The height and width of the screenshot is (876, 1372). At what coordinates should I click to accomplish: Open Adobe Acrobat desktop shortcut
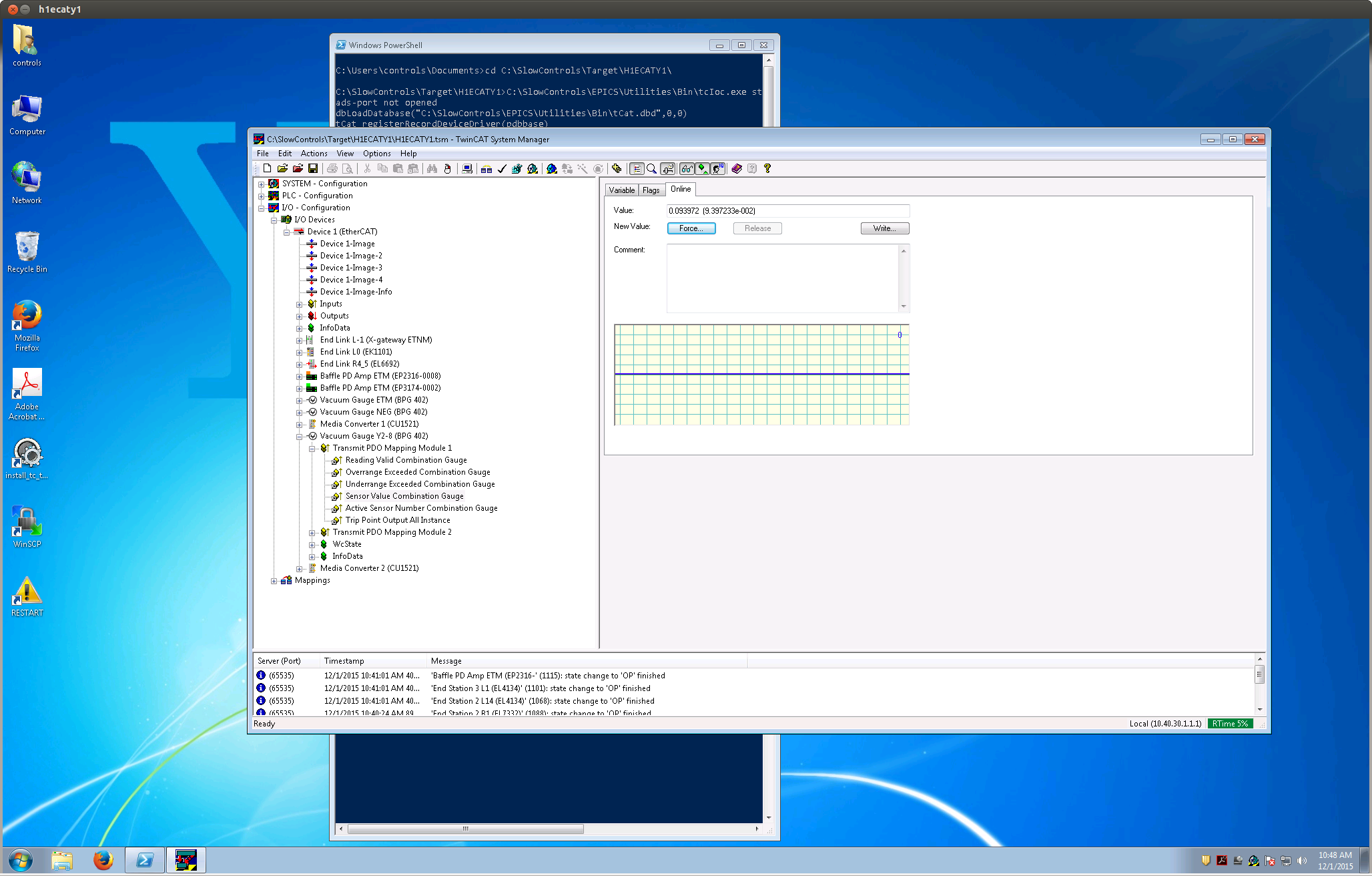(x=27, y=394)
